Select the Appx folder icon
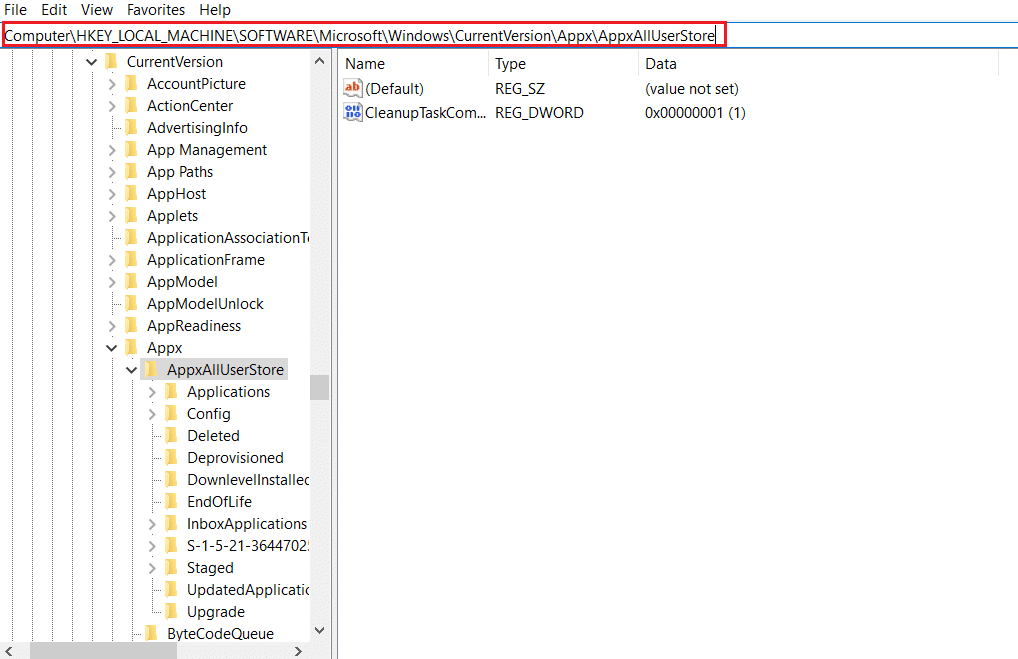Screen dimensions: 1018x659 pos(132,348)
